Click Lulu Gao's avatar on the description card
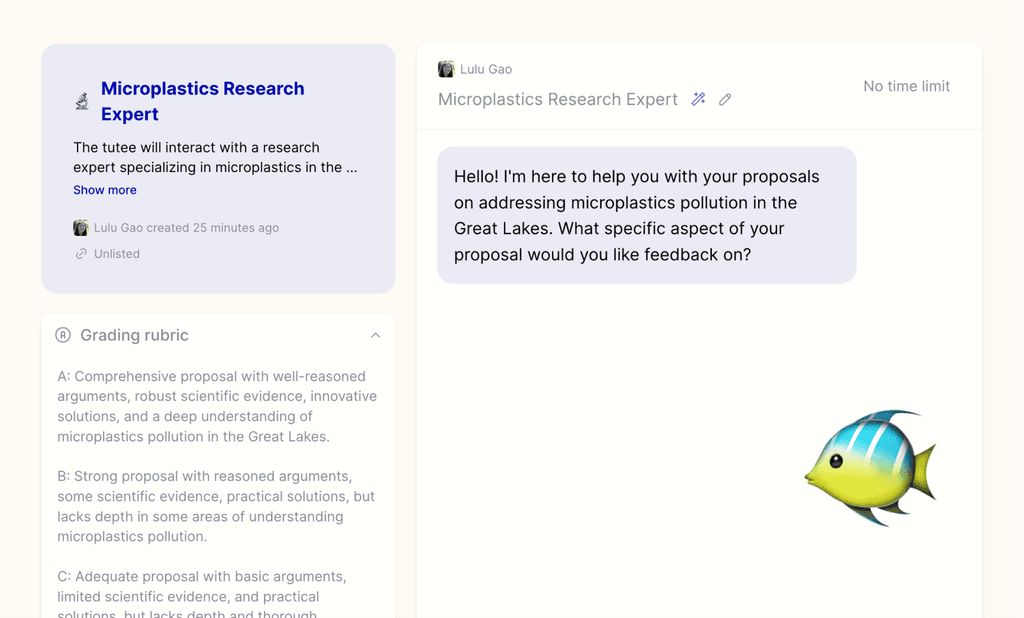Viewport: 1024px width, 618px height. pos(81,228)
